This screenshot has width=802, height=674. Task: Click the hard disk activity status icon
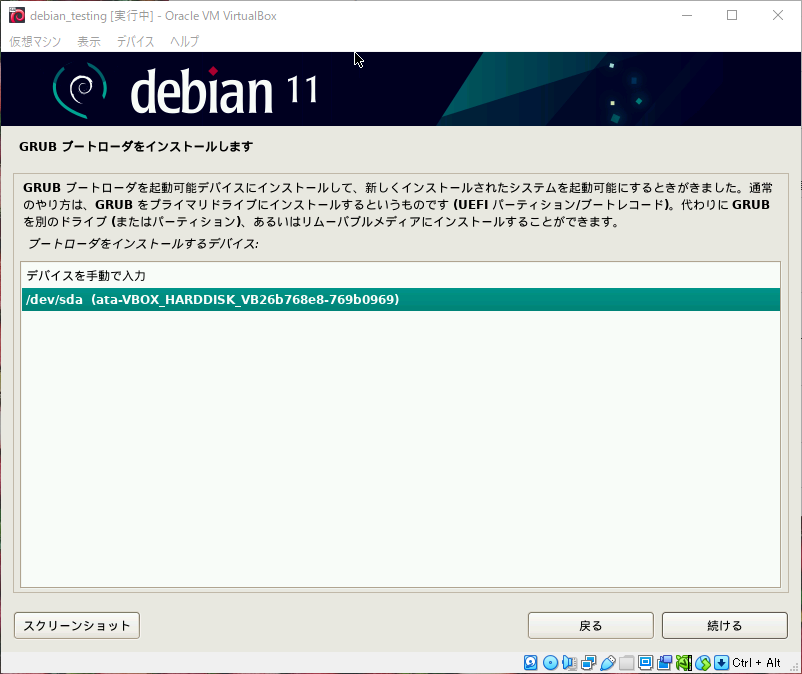(530, 663)
